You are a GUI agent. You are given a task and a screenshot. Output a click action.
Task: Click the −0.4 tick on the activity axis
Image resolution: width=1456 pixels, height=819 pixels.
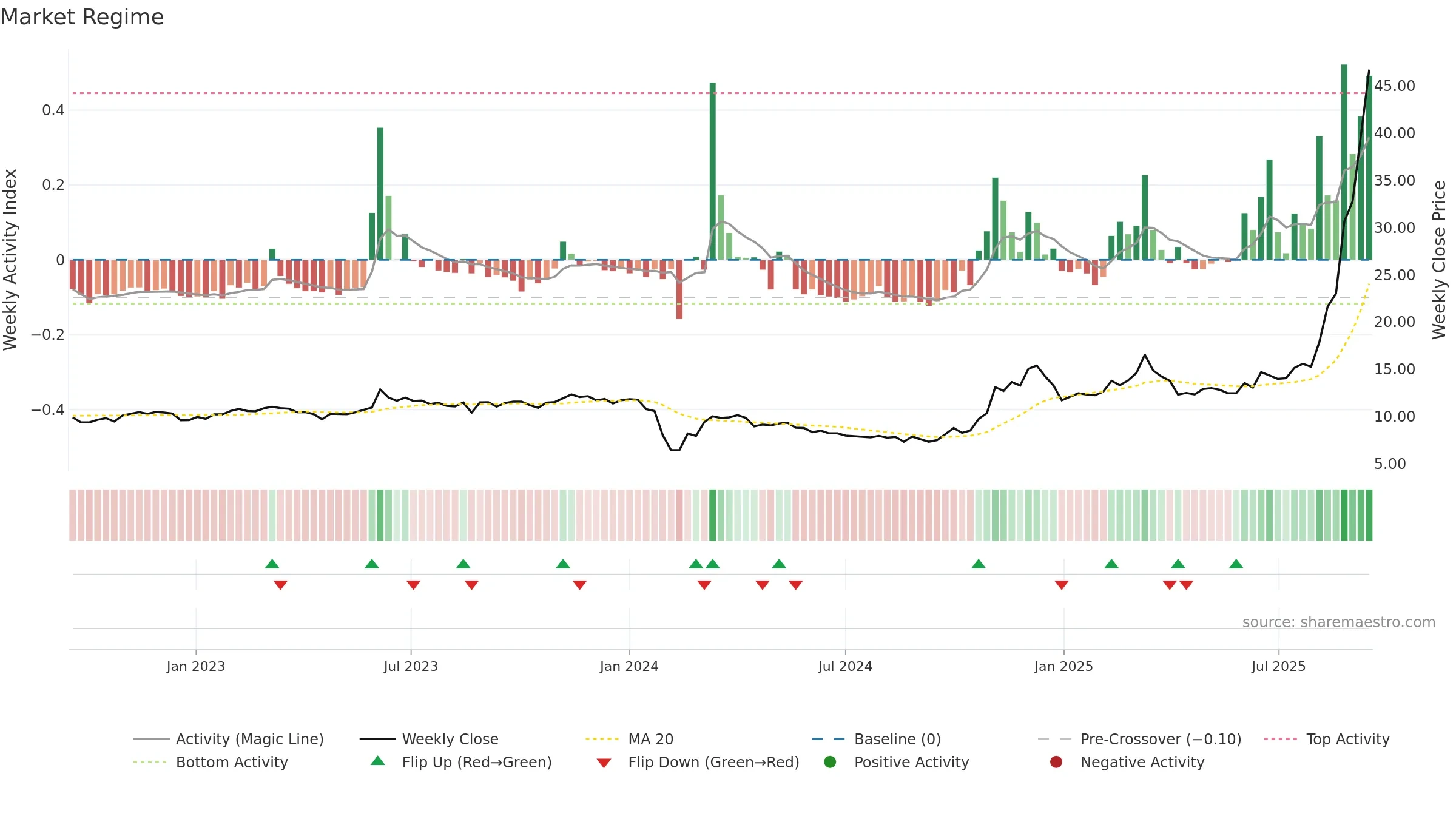point(48,410)
